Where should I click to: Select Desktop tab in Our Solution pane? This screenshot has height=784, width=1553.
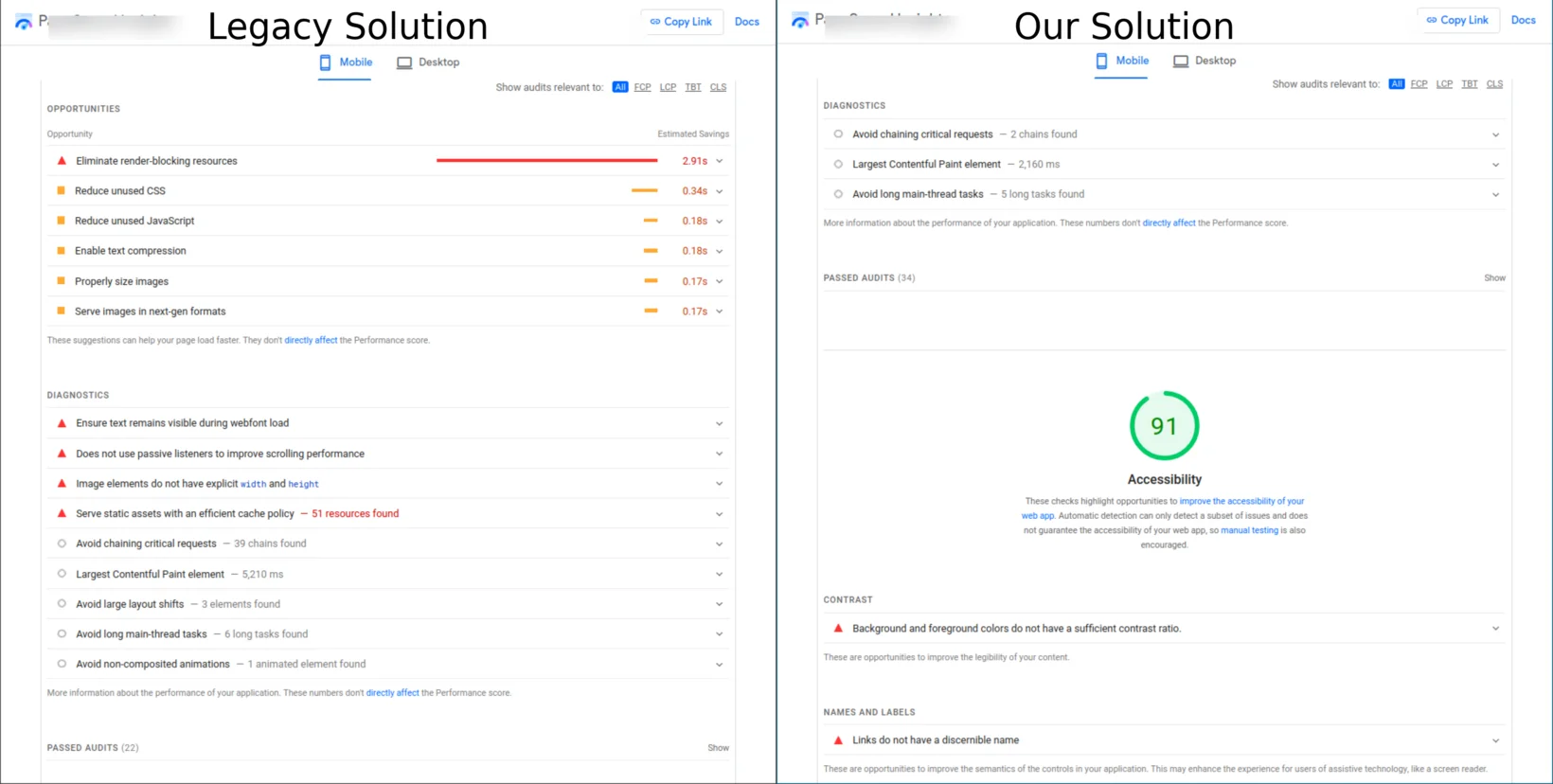click(1205, 61)
